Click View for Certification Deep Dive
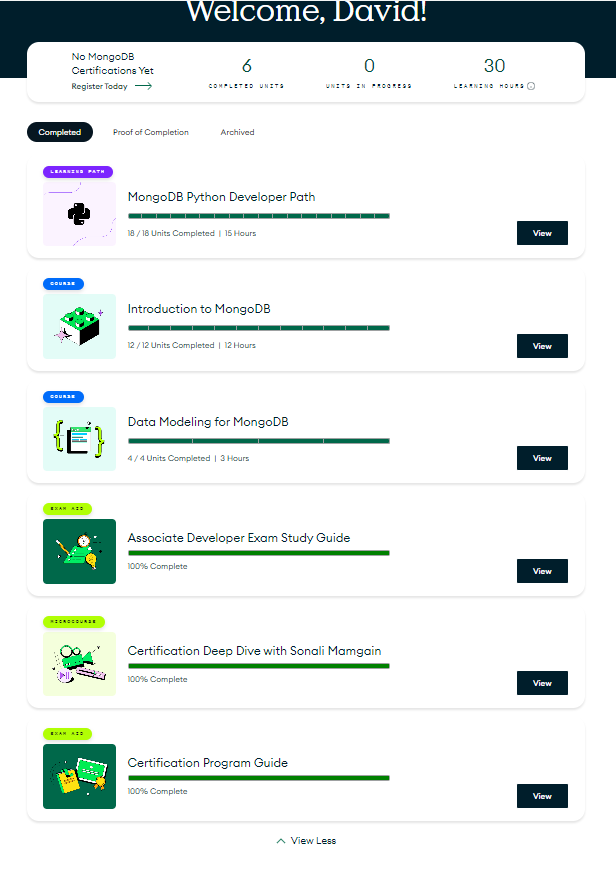 pos(542,683)
